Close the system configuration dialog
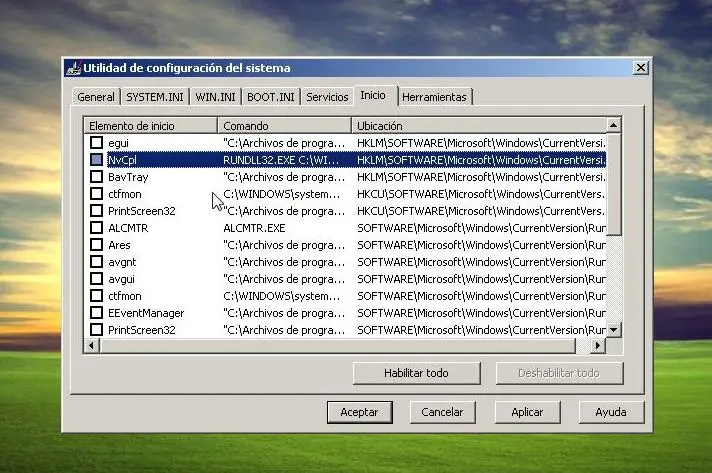Screen dimensions: 712x473 (640, 68)
